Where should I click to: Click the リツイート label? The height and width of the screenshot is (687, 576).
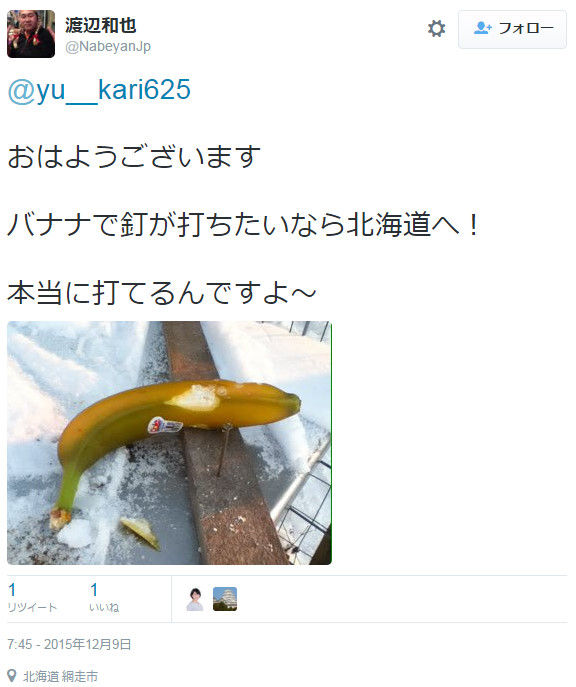coord(32,607)
